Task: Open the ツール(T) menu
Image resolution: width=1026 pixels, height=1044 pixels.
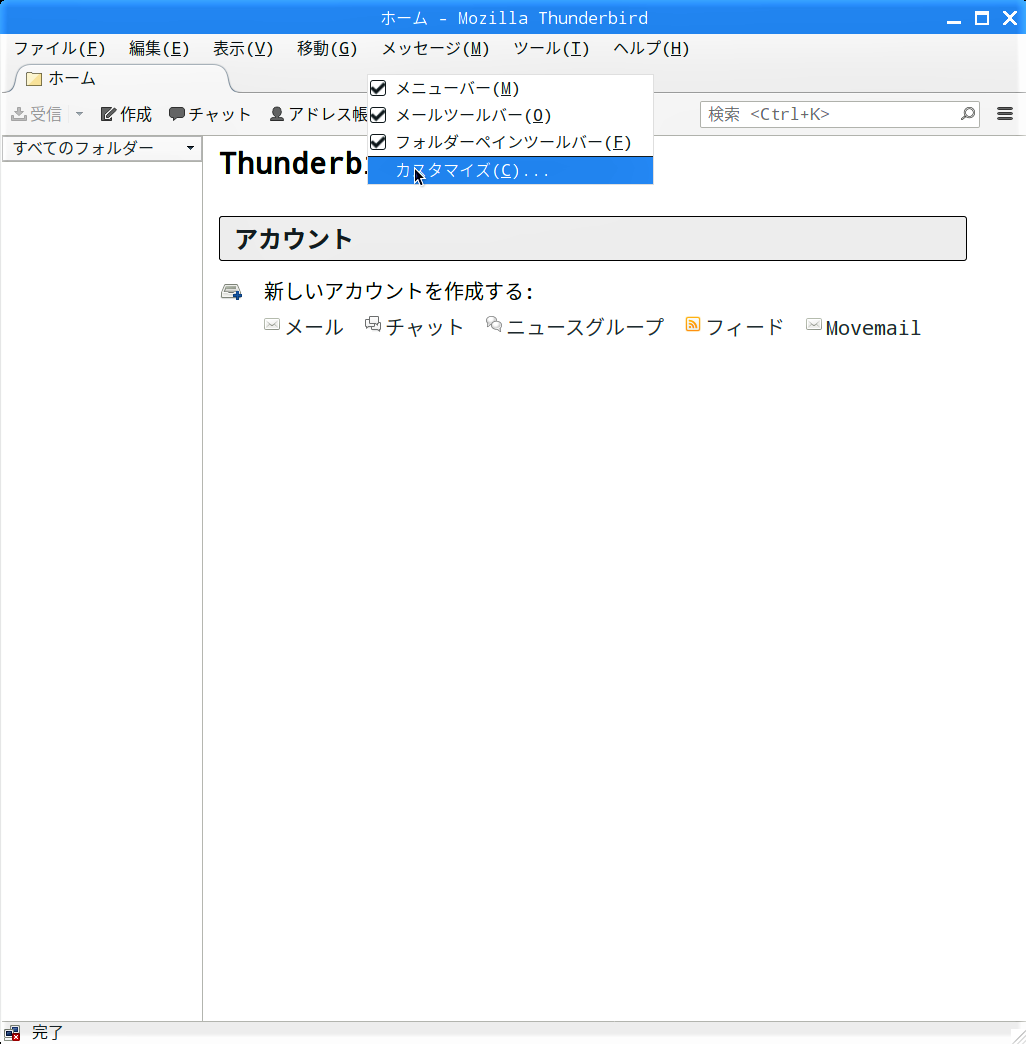Action: [551, 49]
